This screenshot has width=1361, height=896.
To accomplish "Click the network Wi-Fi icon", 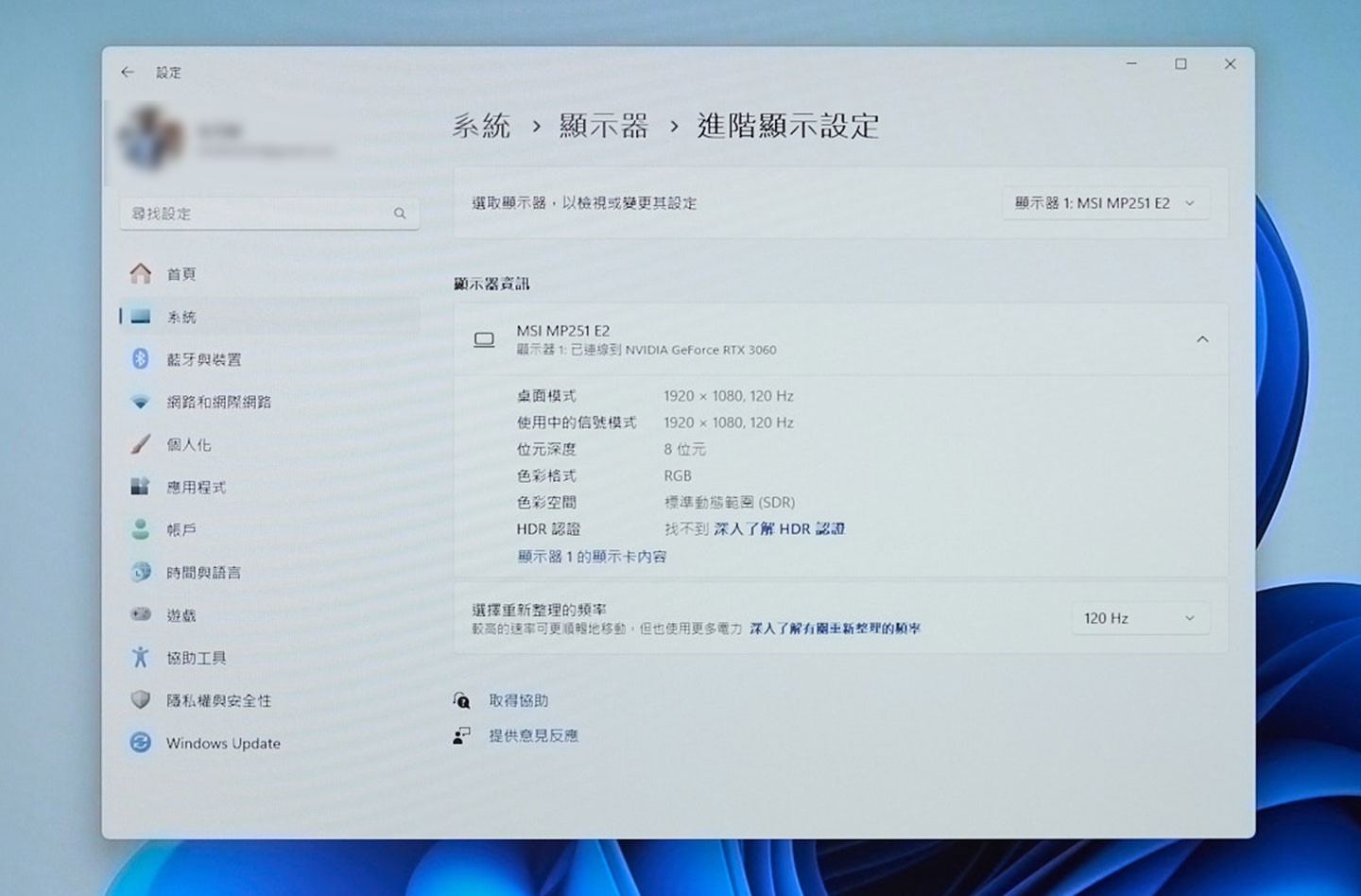I will [141, 402].
